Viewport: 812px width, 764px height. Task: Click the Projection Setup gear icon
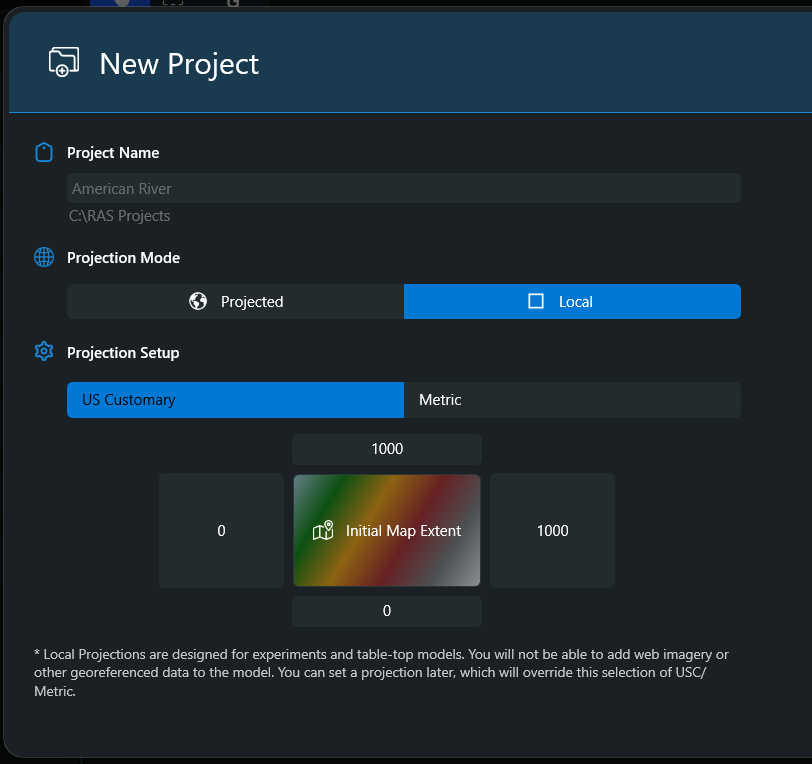click(44, 352)
